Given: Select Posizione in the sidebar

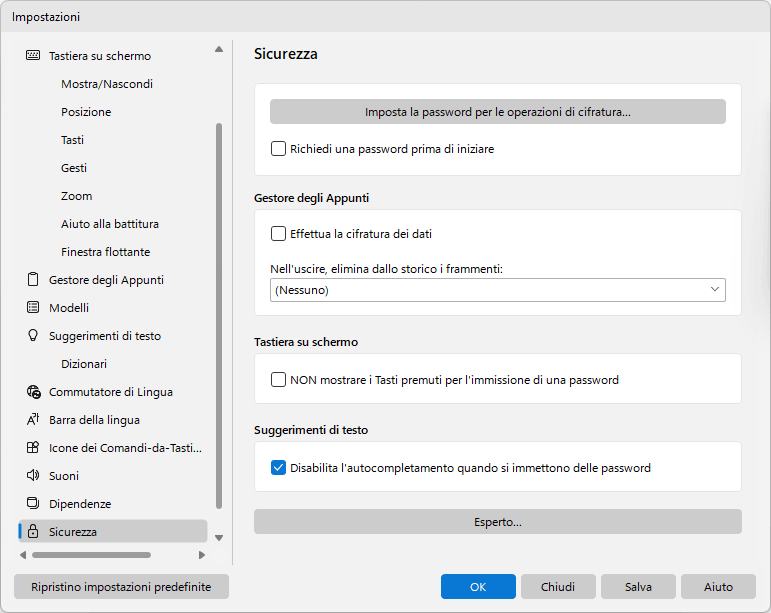Looking at the screenshot, I should coord(86,112).
